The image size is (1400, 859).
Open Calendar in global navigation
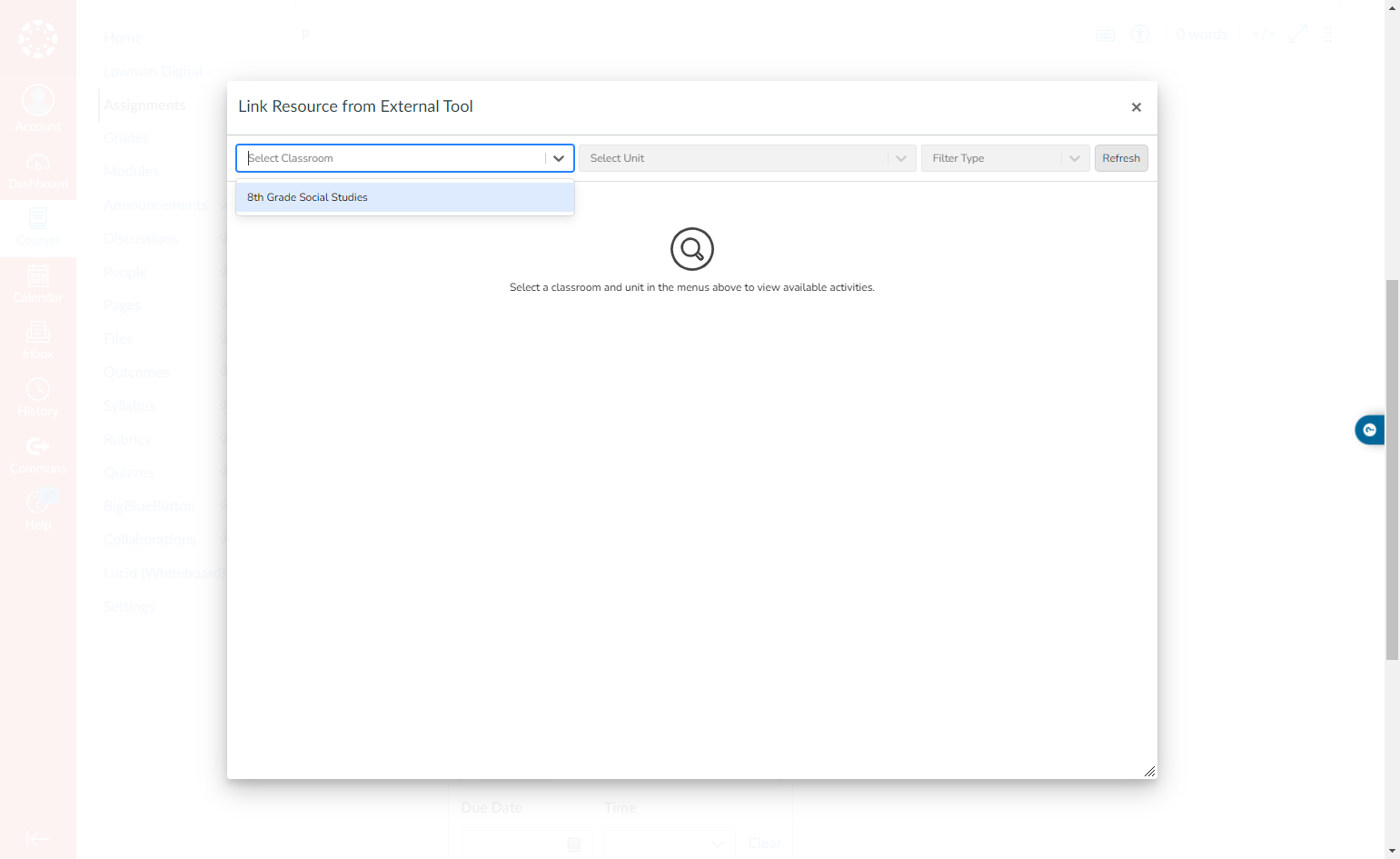38,285
